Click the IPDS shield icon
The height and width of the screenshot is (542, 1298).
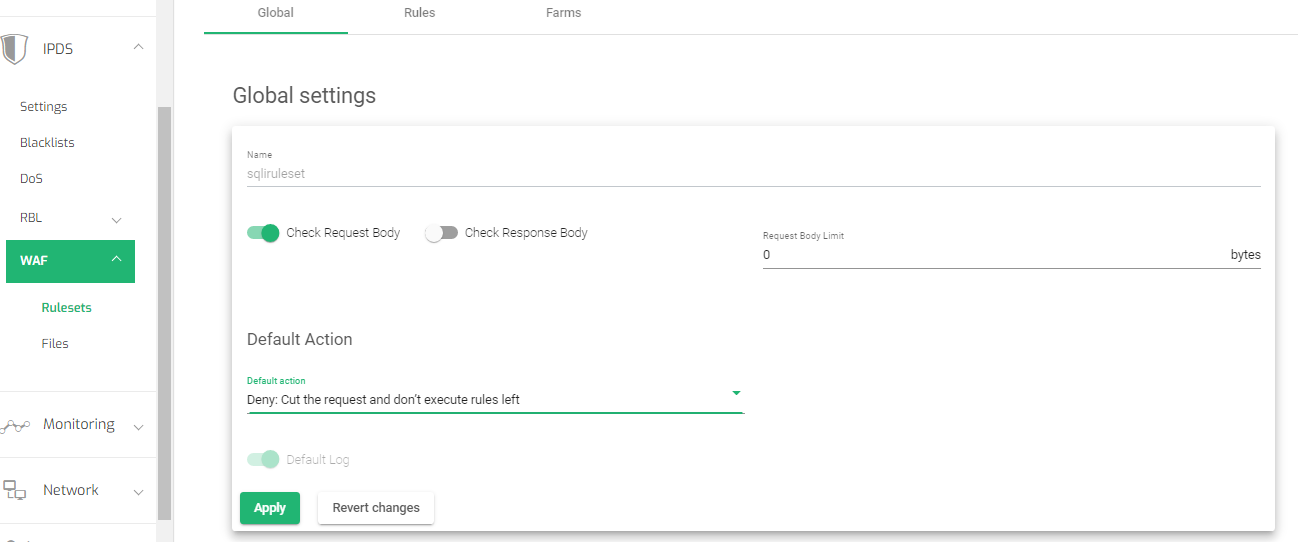point(14,48)
